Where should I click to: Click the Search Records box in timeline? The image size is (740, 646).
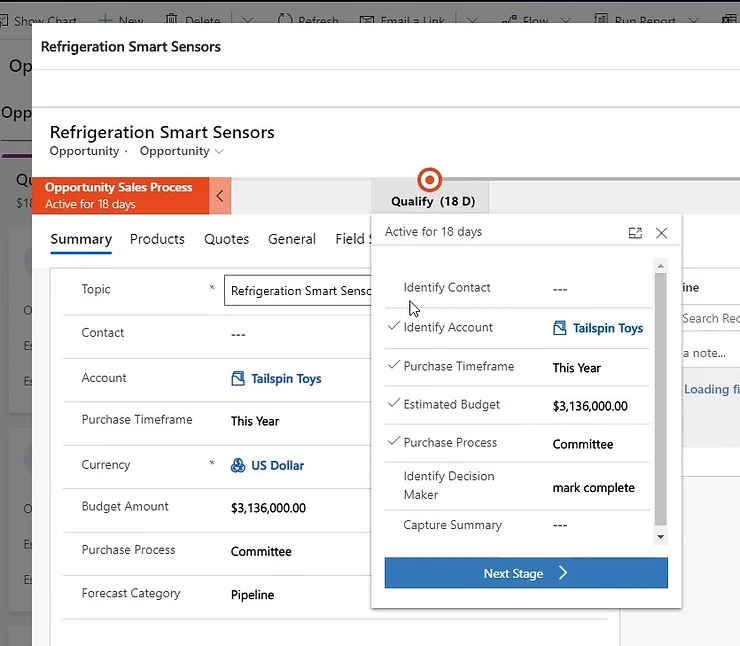click(x=711, y=319)
